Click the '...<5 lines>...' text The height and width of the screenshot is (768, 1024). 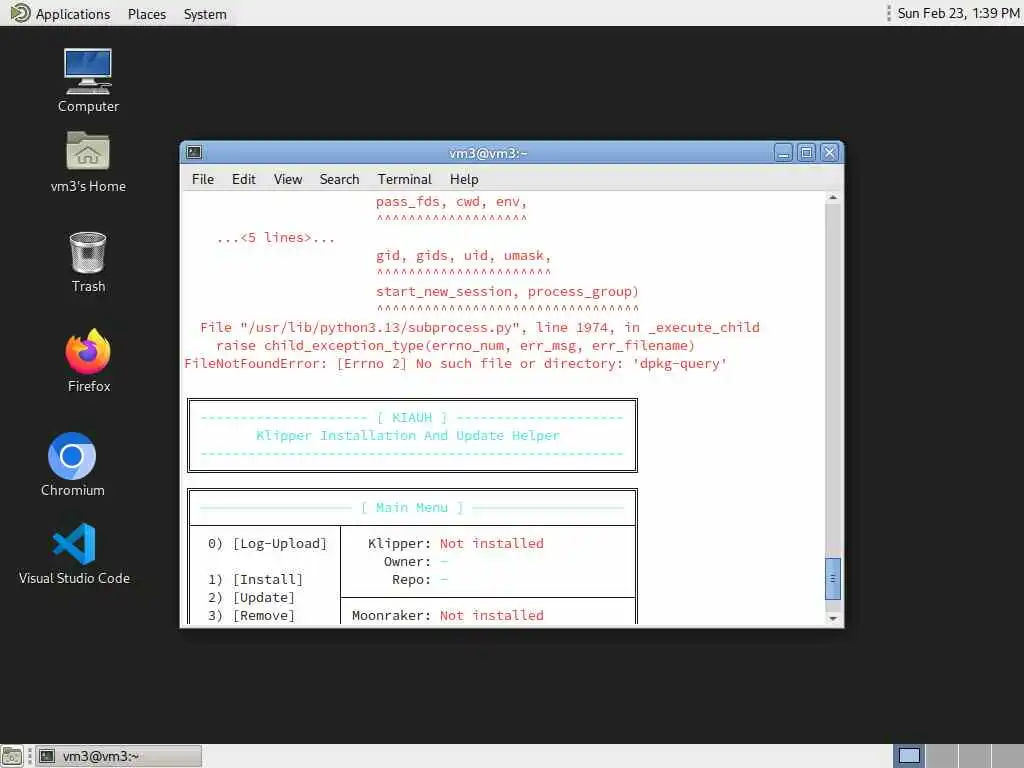pyautogui.click(x=276, y=238)
